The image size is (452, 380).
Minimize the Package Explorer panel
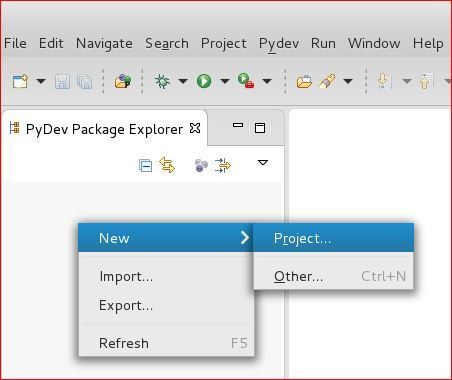pyautogui.click(x=238, y=125)
